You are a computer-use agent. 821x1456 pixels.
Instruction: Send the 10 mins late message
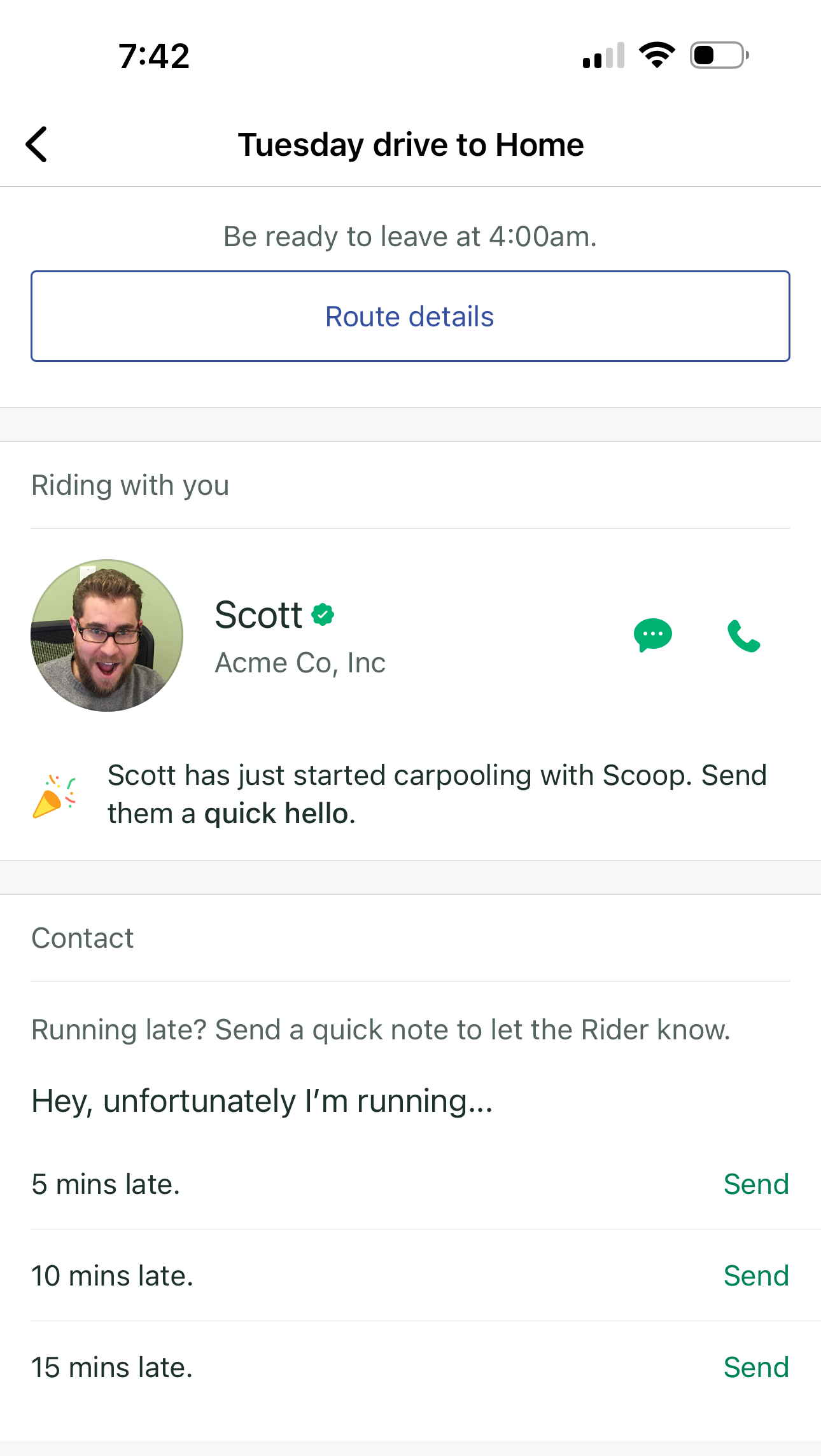click(x=755, y=1276)
